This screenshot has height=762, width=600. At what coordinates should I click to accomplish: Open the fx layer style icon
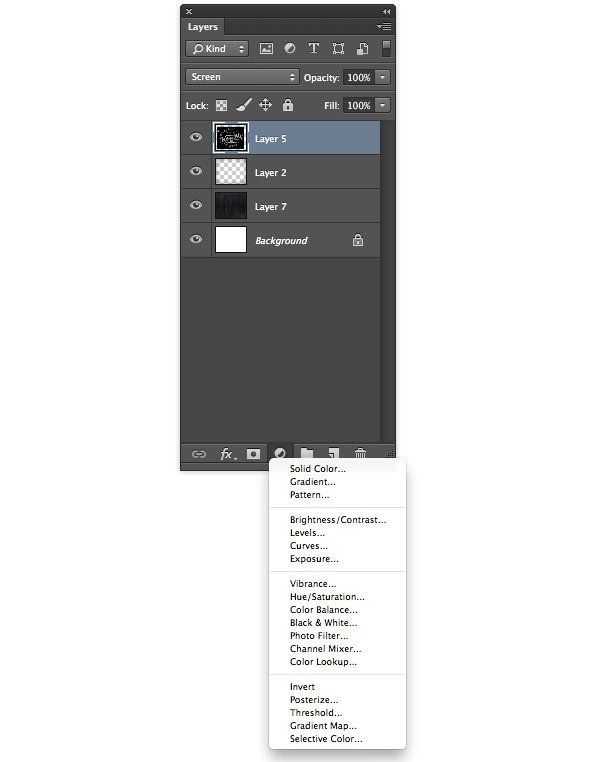tap(228, 454)
